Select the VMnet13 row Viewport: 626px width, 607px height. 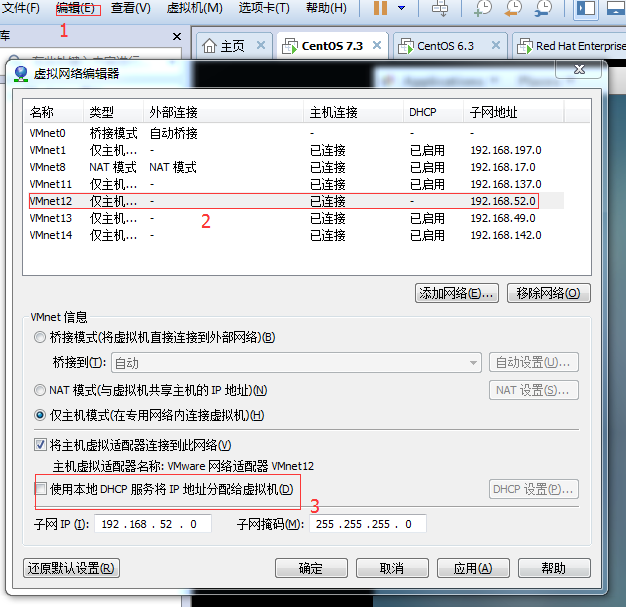295,218
